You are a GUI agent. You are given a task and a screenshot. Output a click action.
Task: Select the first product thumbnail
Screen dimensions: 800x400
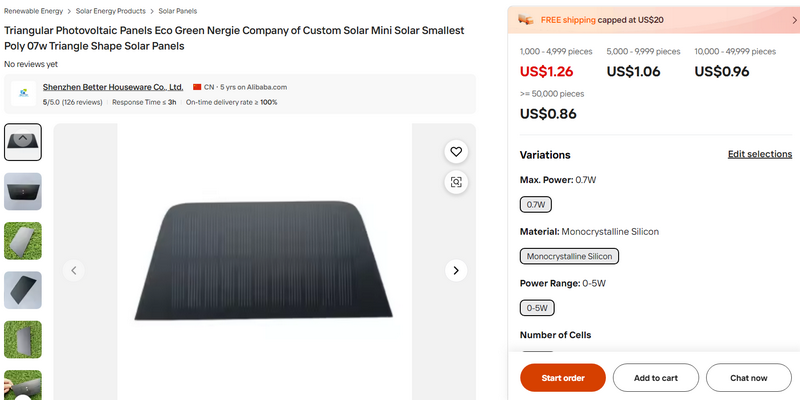point(23,142)
